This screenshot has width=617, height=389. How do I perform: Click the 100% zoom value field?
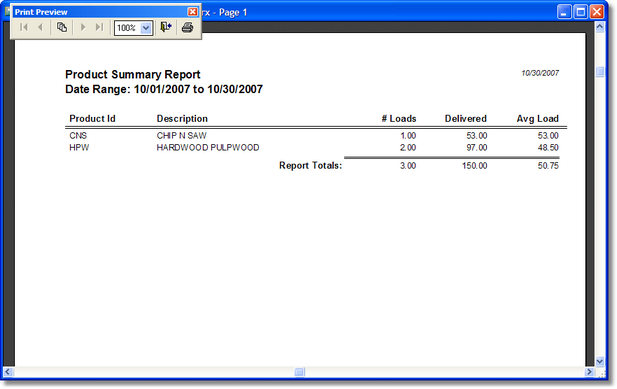[x=127, y=28]
